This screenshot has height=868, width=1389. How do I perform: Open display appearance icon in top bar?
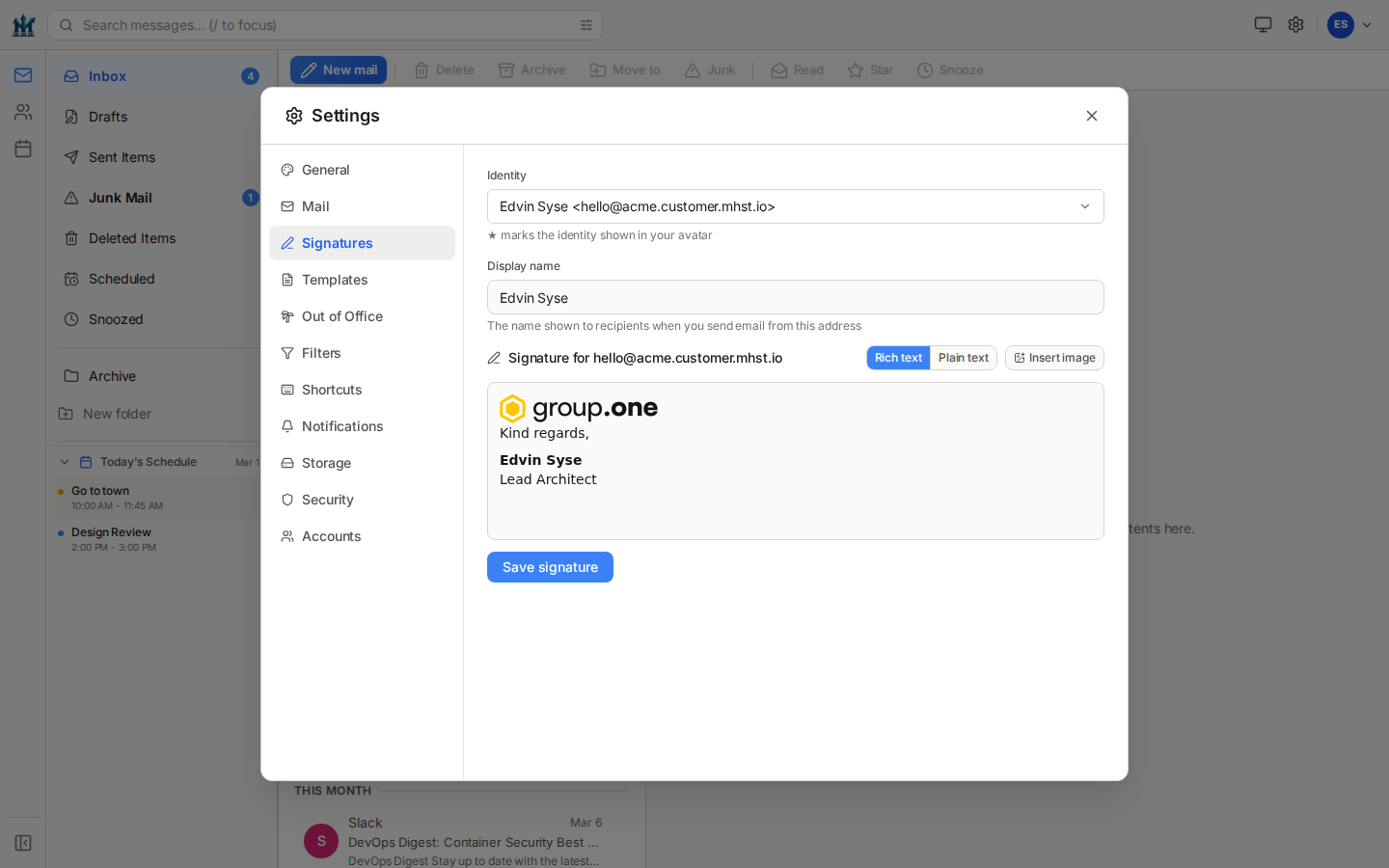click(x=1262, y=24)
